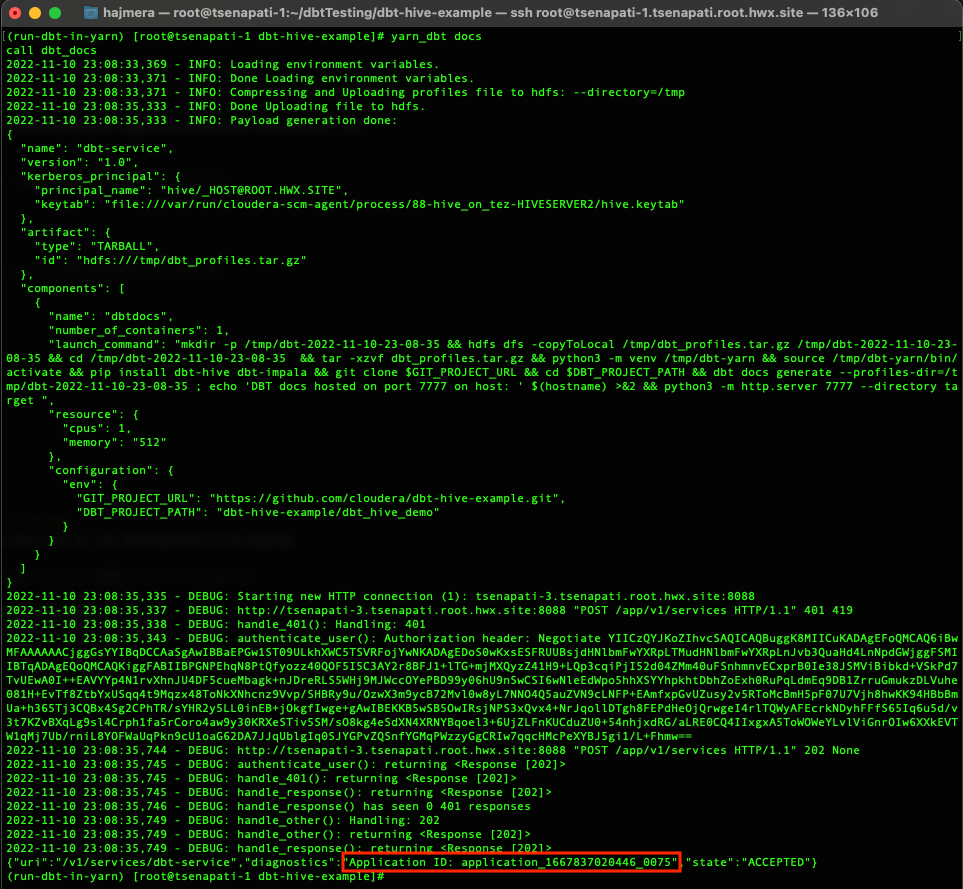Click the "number_of_containers": 1 line
963x889 pixels.
pos(139,330)
